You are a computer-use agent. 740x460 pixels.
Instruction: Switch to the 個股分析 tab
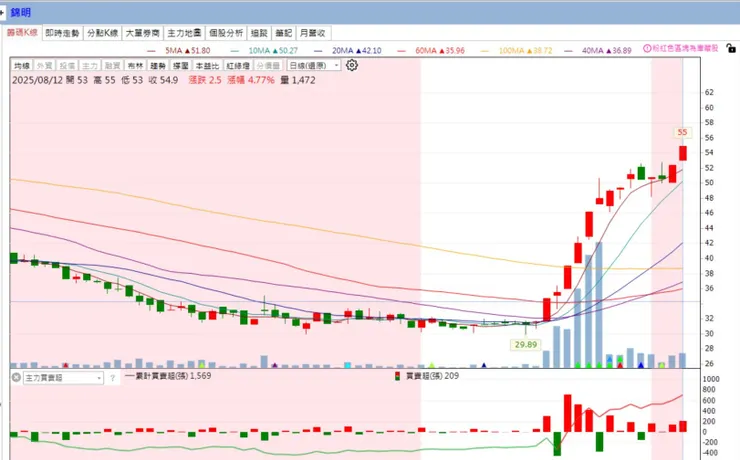click(x=226, y=33)
